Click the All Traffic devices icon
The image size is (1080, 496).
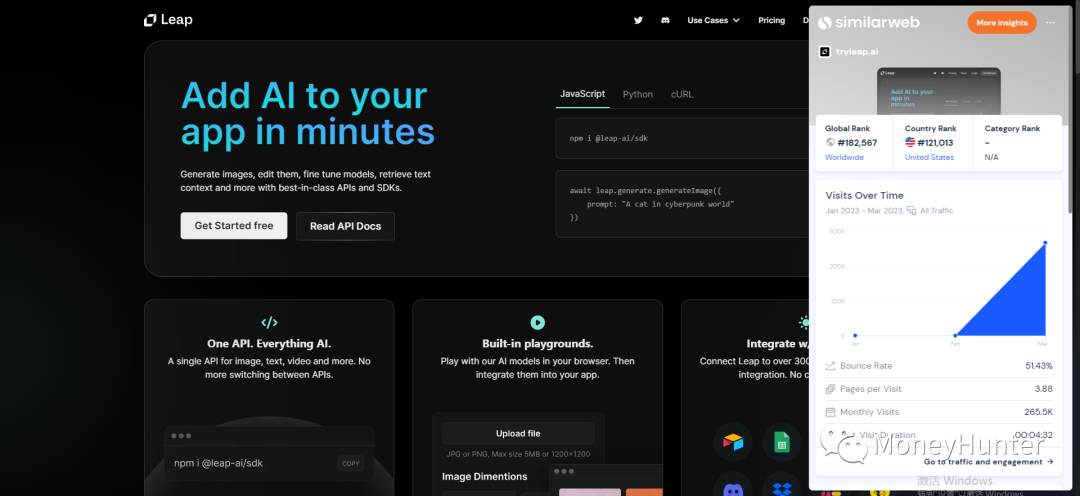click(911, 211)
